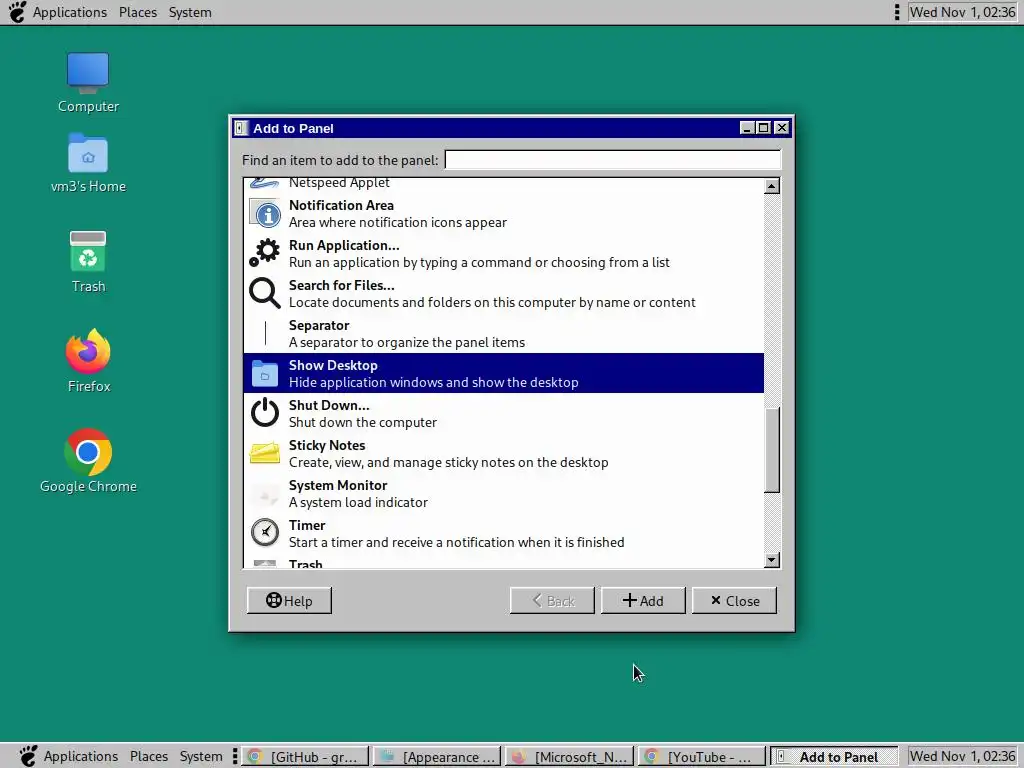
Task: Select the Notification Area list entry
Action: tap(504, 214)
